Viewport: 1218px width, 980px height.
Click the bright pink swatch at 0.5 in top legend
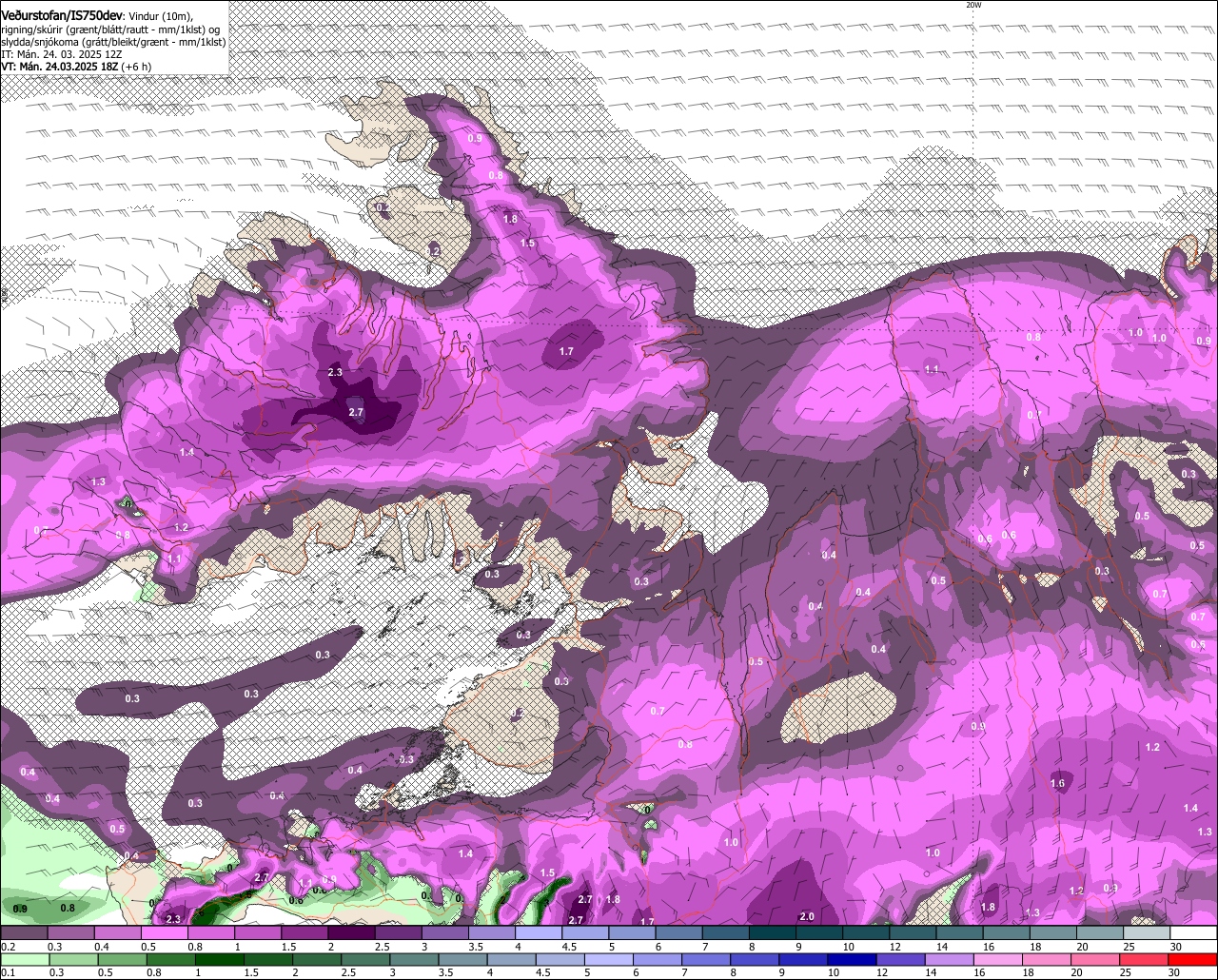tap(164, 932)
